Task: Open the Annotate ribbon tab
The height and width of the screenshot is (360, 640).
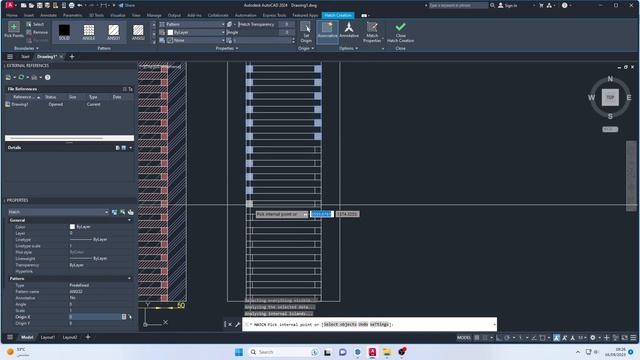Action: pyautogui.click(x=48, y=15)
